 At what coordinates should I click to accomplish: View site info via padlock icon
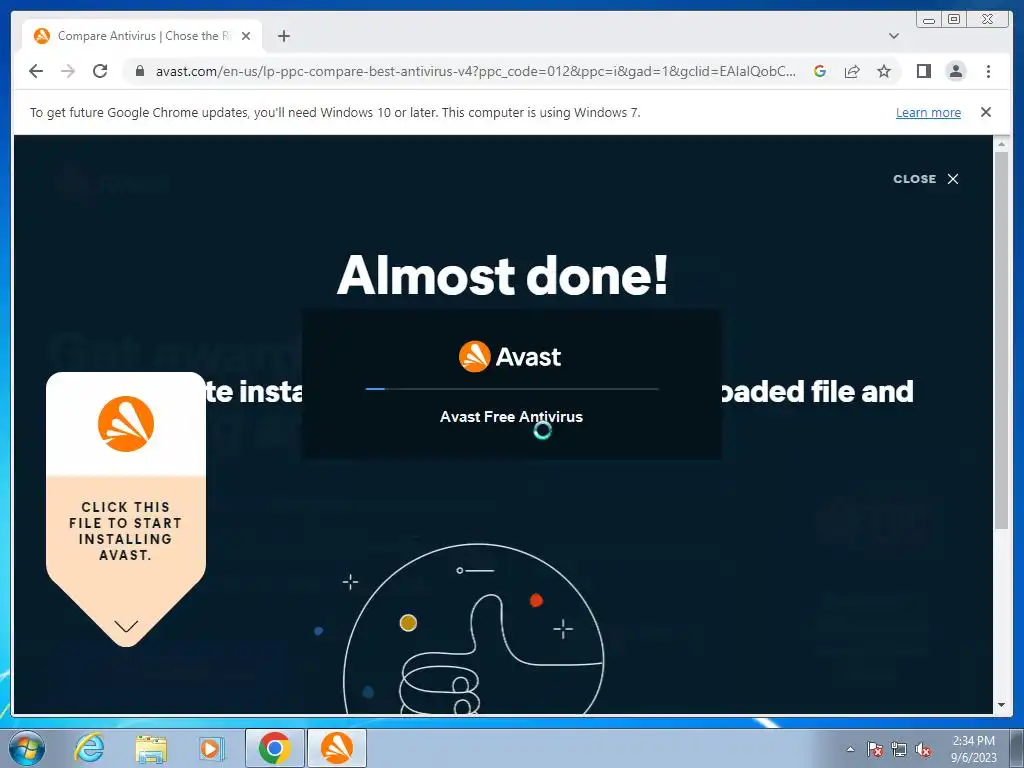click(x=139, y=71)
